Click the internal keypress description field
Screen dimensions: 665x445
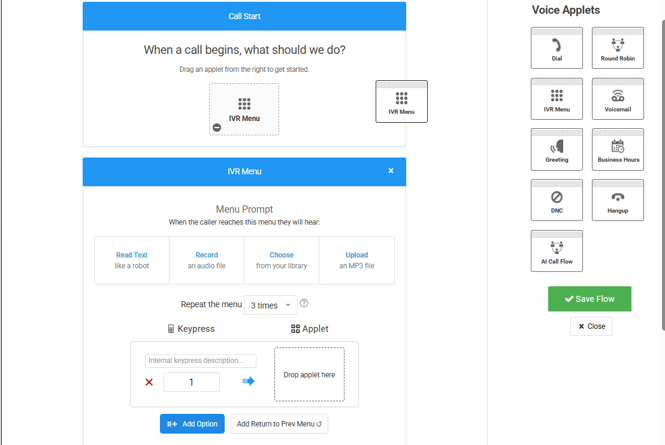(200, 360)
